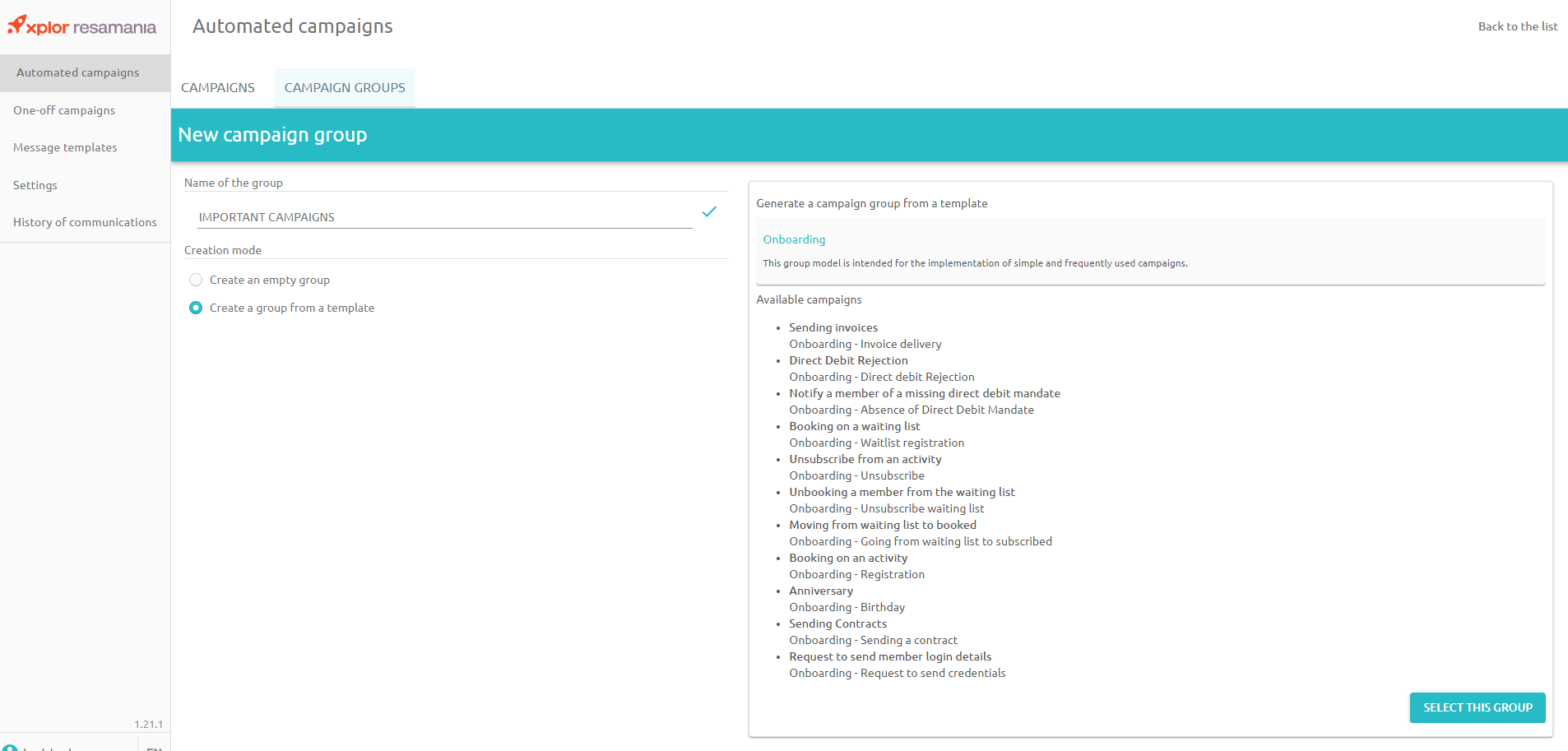Click 'Notify a member of a missing direct debit mandate'
The width and height of the screenshot is (1568, 751).
pyautogui.click(x=925, y=393)
